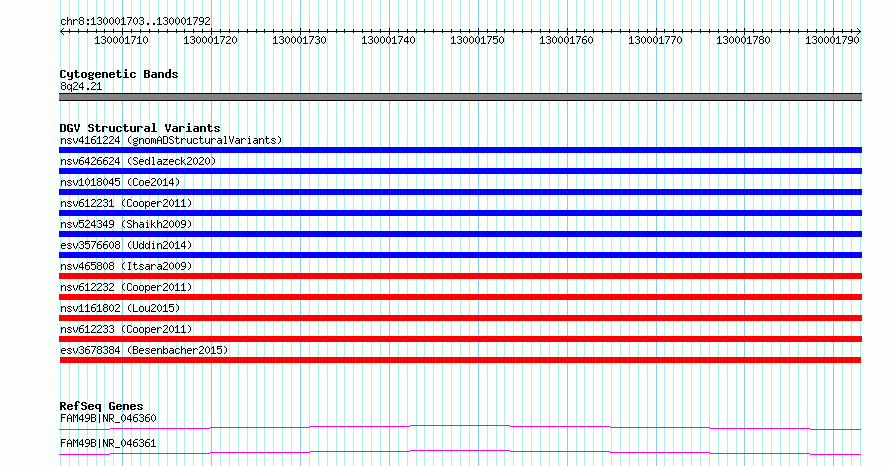Viewport: 890px width, 466px height.
Task: Click the red bar beneath nsv612233
Action: [x=460, y=339]
